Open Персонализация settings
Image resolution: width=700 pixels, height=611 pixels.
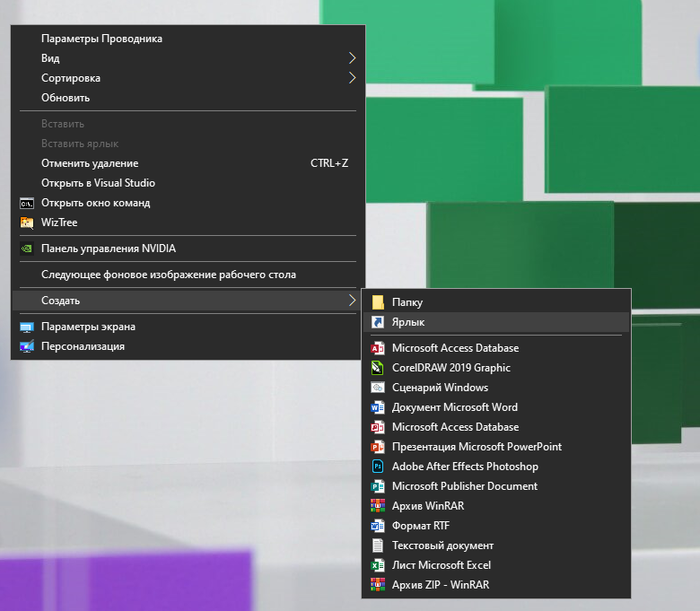pos(188,346)
